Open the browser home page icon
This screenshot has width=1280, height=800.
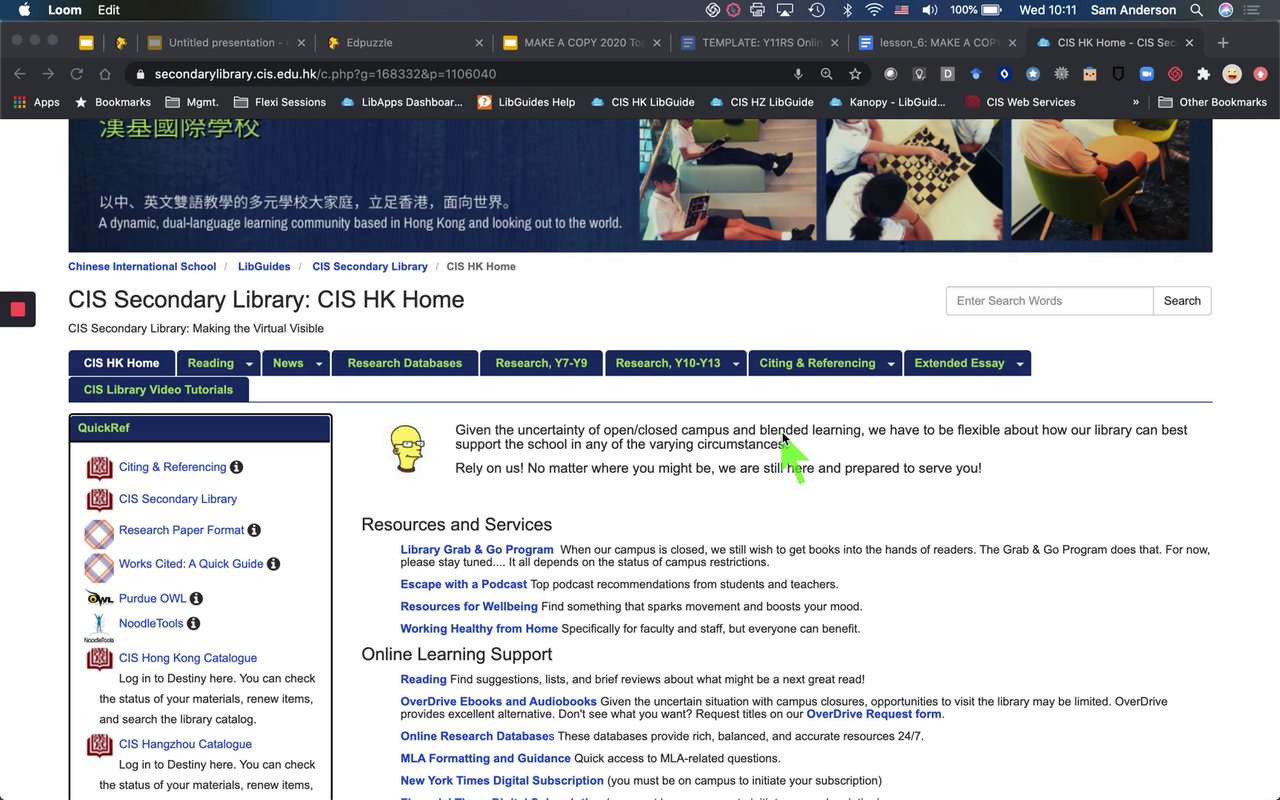(x=105, y=74)
